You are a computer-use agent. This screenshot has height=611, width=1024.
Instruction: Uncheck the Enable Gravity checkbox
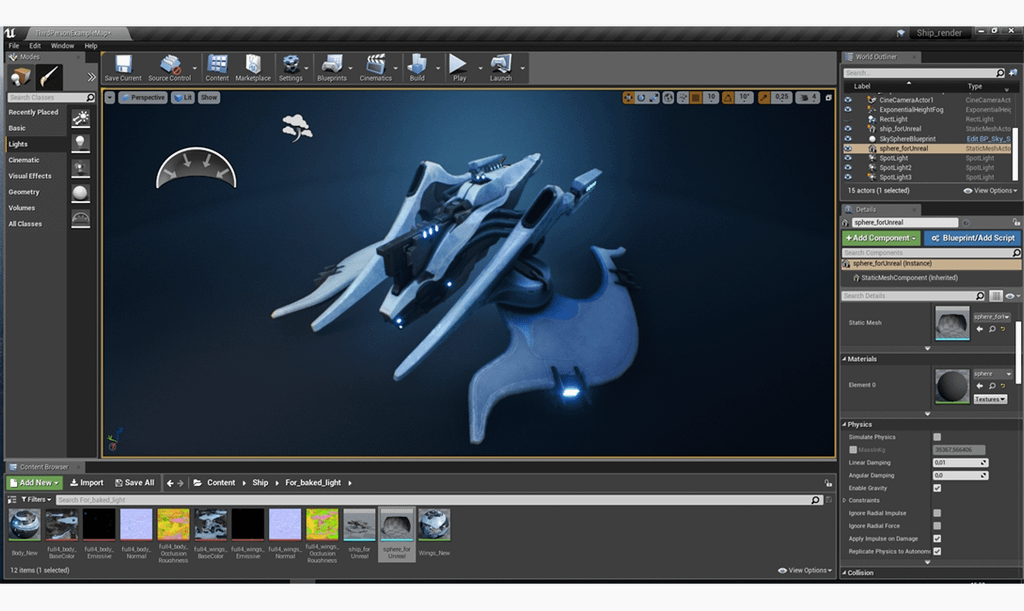tap(937, 488)
